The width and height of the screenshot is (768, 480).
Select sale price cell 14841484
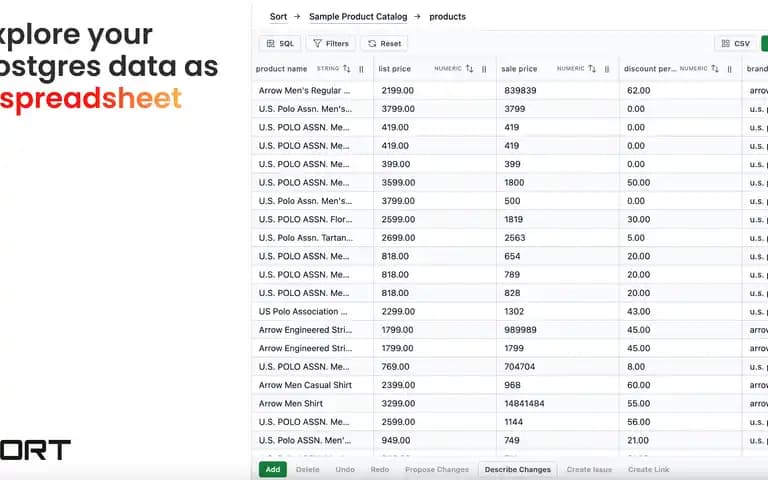click(x=558, y=404)
